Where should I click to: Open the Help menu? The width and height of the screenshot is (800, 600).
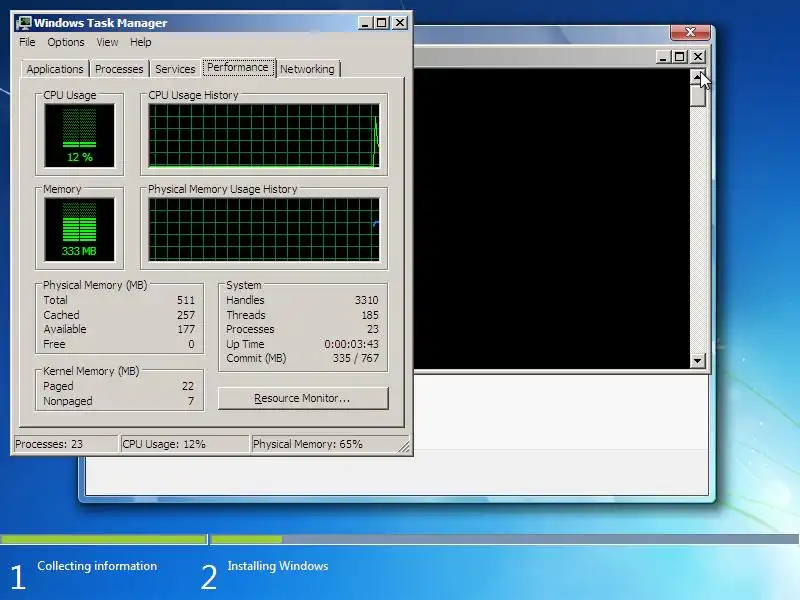(x=140, y=42)
